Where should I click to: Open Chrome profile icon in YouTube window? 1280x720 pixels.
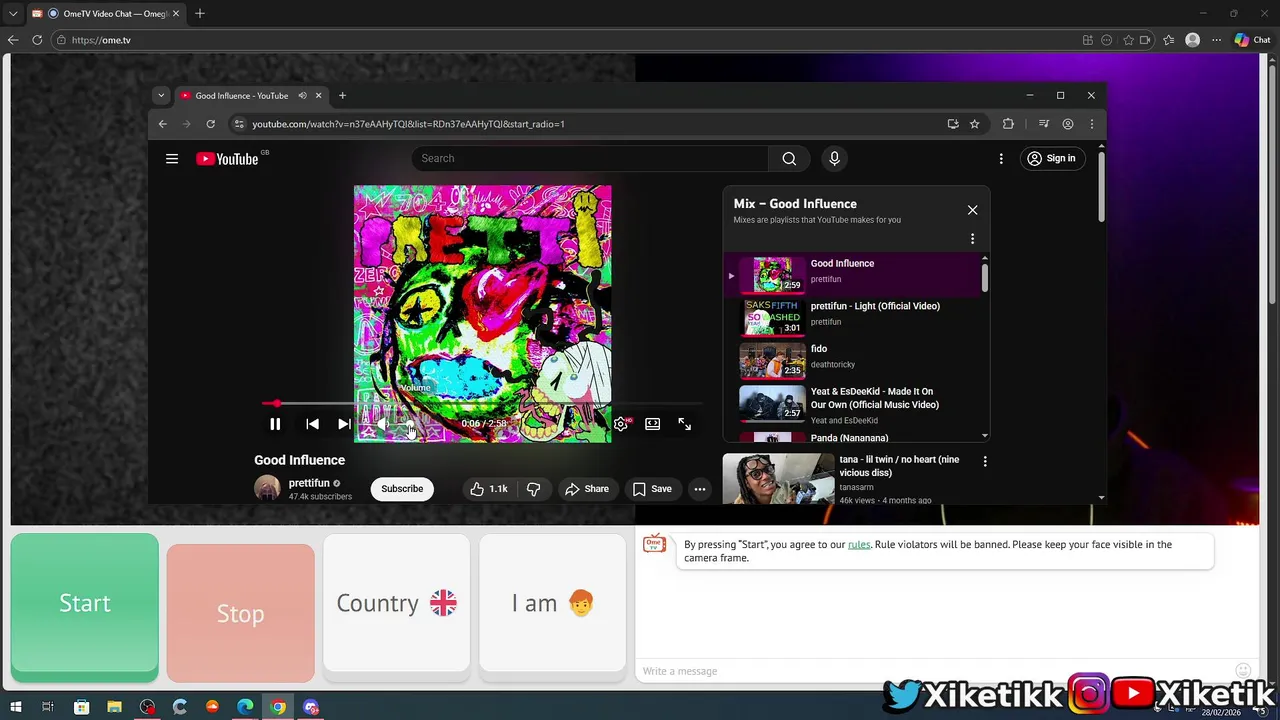(1068, 124)
